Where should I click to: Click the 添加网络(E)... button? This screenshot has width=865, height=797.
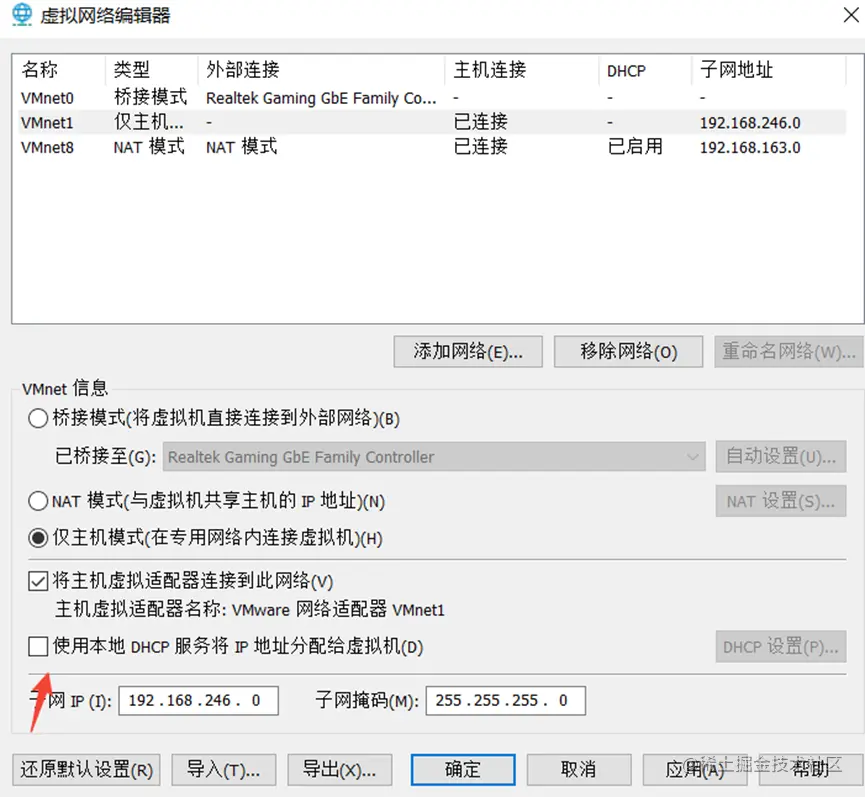[468, 351]
